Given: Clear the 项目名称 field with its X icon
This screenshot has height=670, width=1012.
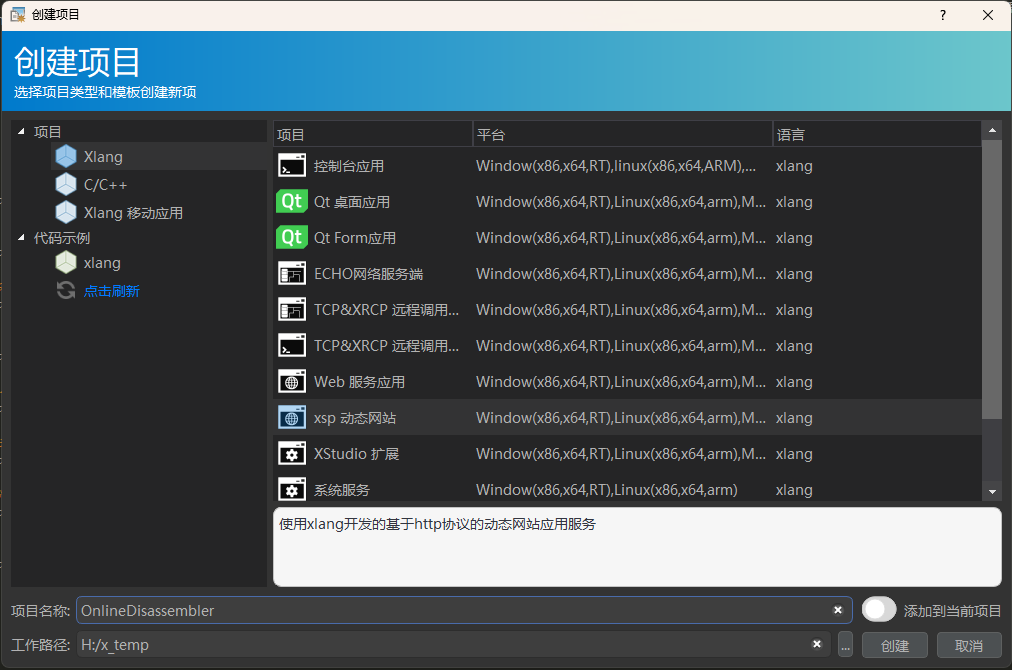Looking at the screenshot, I should coord(838,610).
